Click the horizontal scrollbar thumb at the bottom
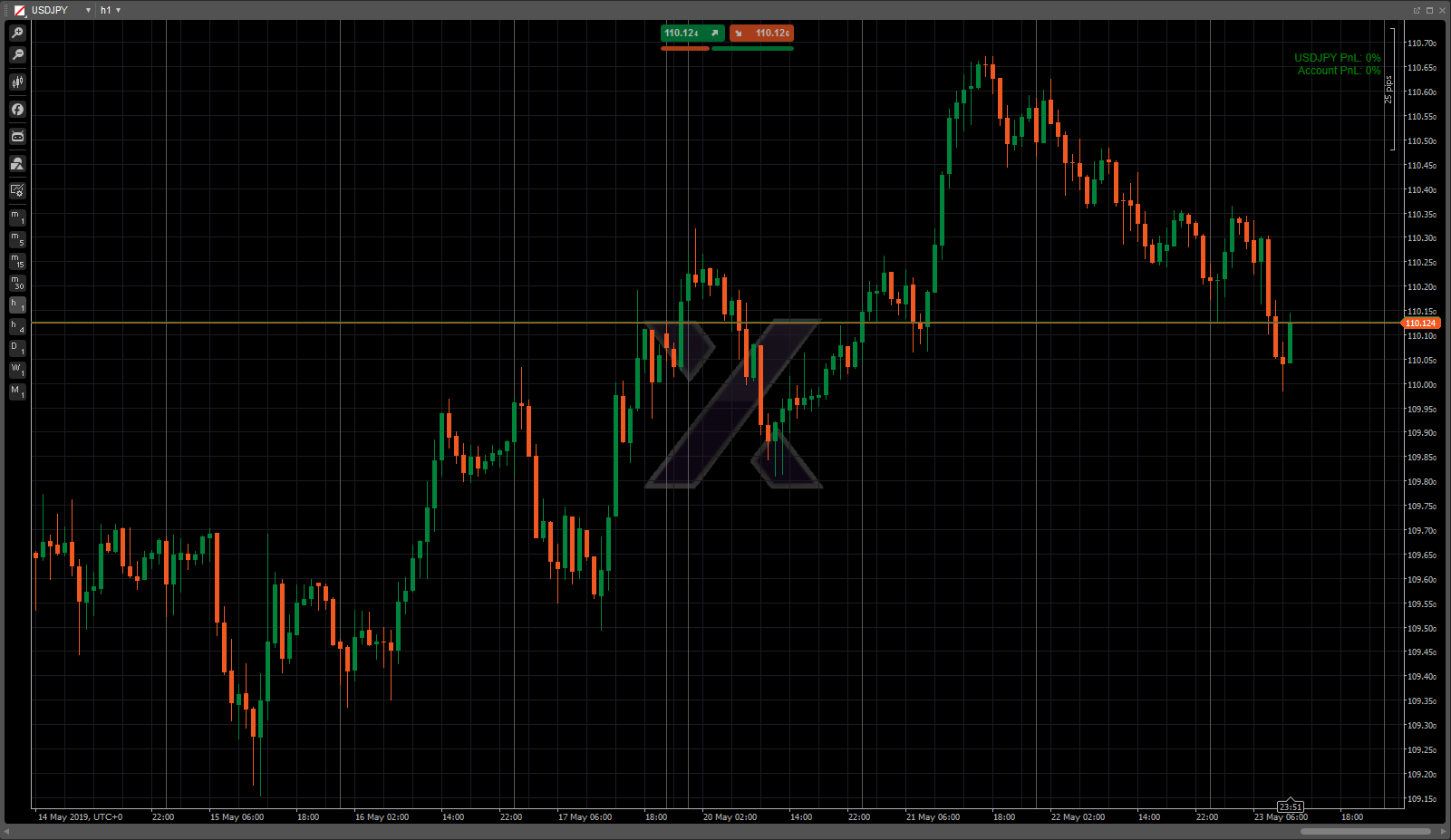 pyautogui.click(x=1365, y=831)
